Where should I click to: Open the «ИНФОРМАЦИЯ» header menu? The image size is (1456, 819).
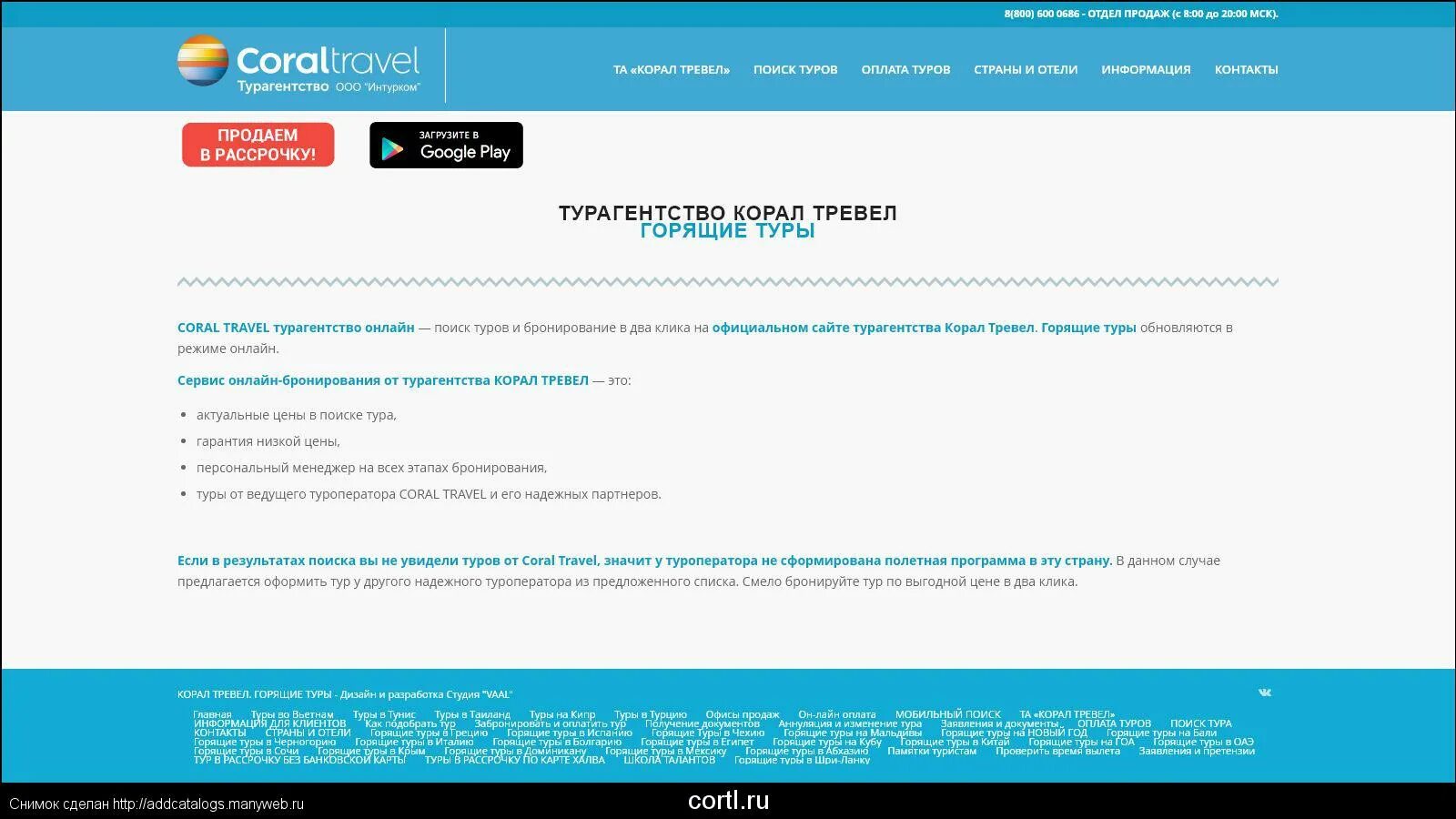[1146, 70]
